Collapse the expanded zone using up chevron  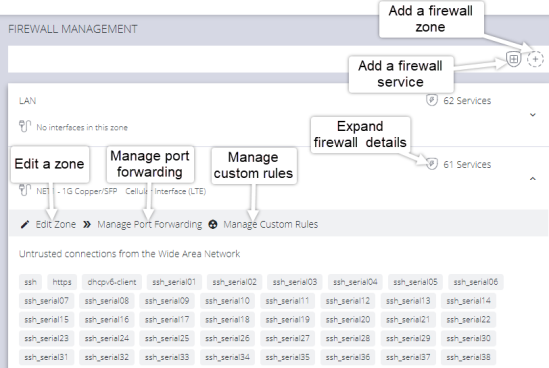point(533,179)
